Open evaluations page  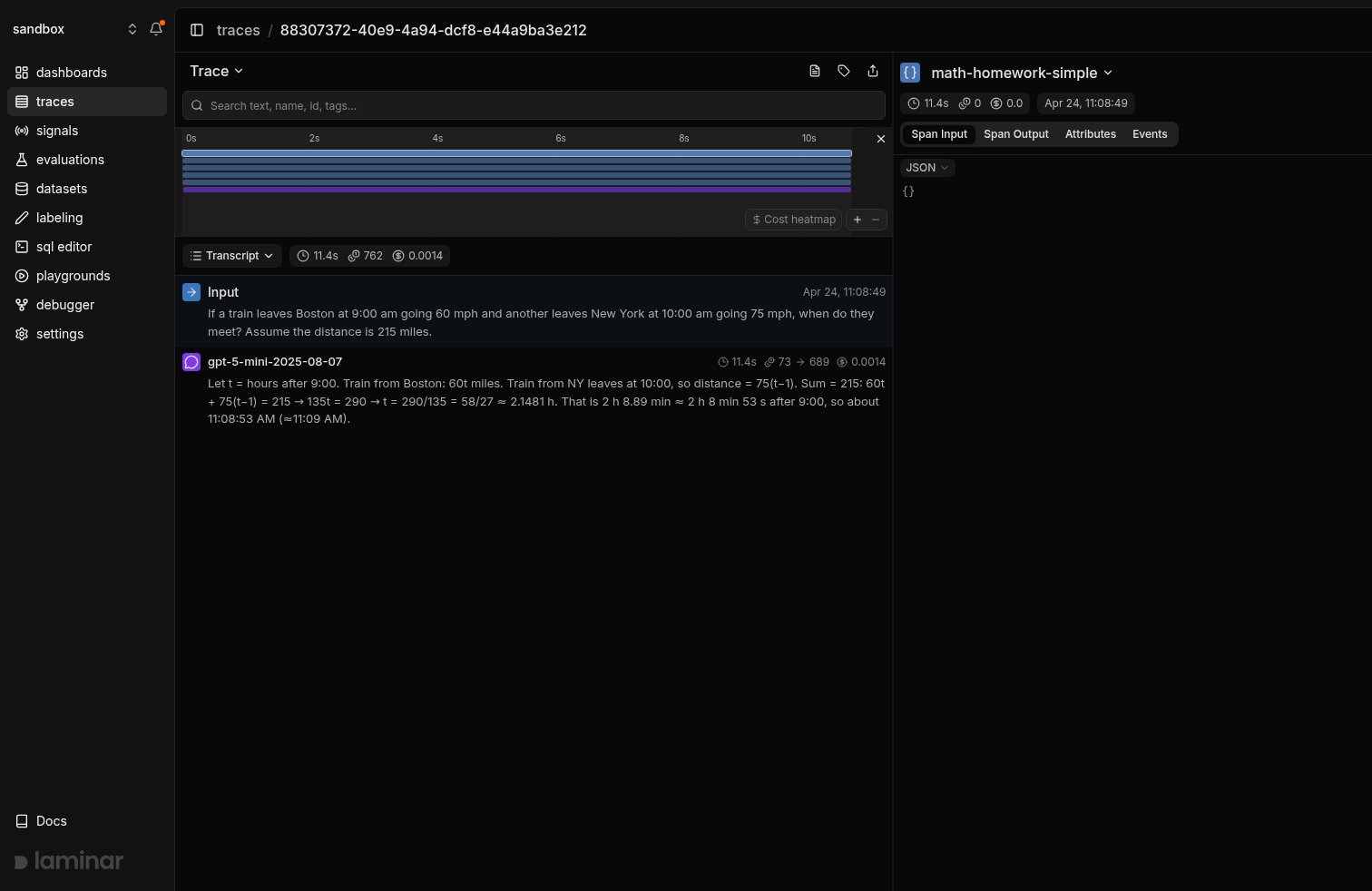pyautogui.click(x=87, y=160)
